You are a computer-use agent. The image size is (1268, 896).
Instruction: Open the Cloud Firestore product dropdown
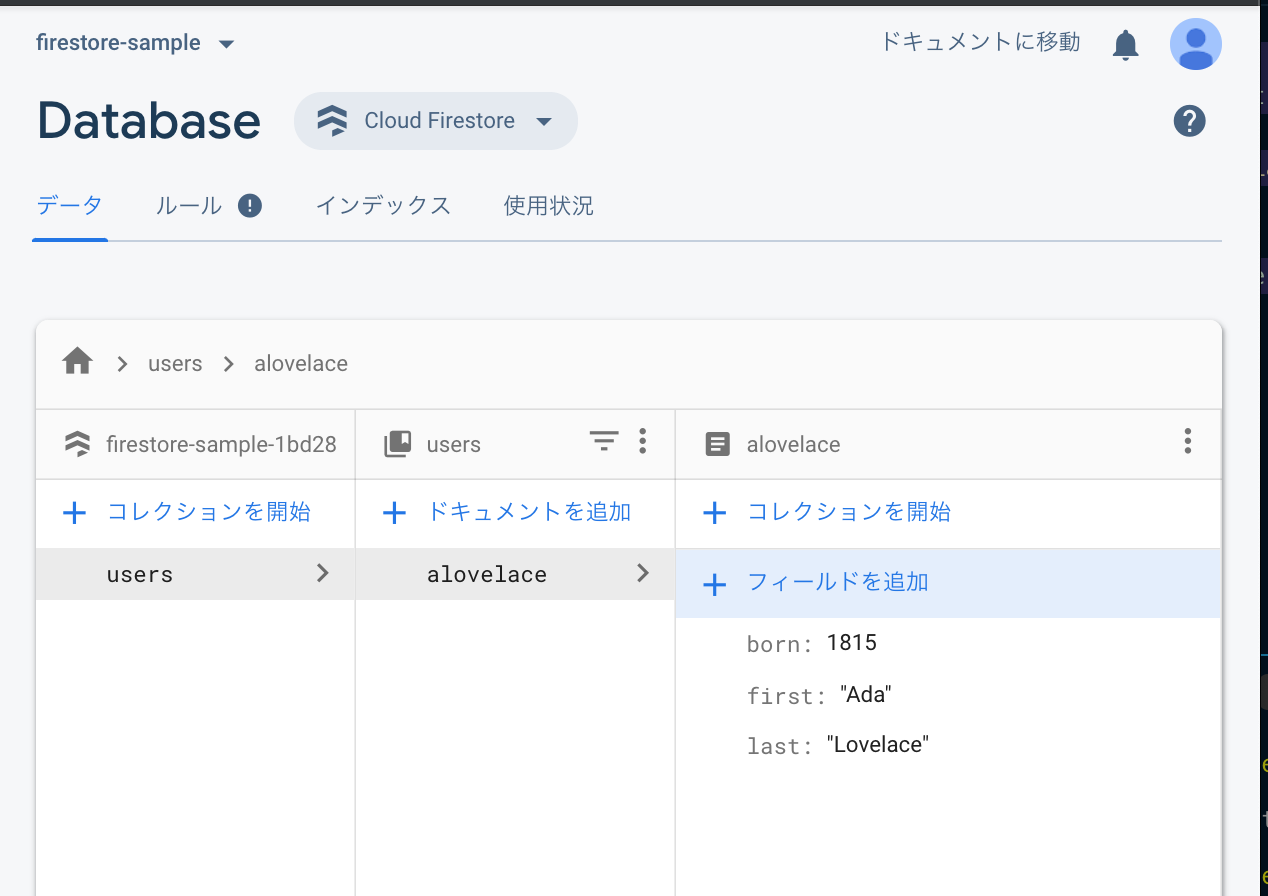click(x=436, y=121)
